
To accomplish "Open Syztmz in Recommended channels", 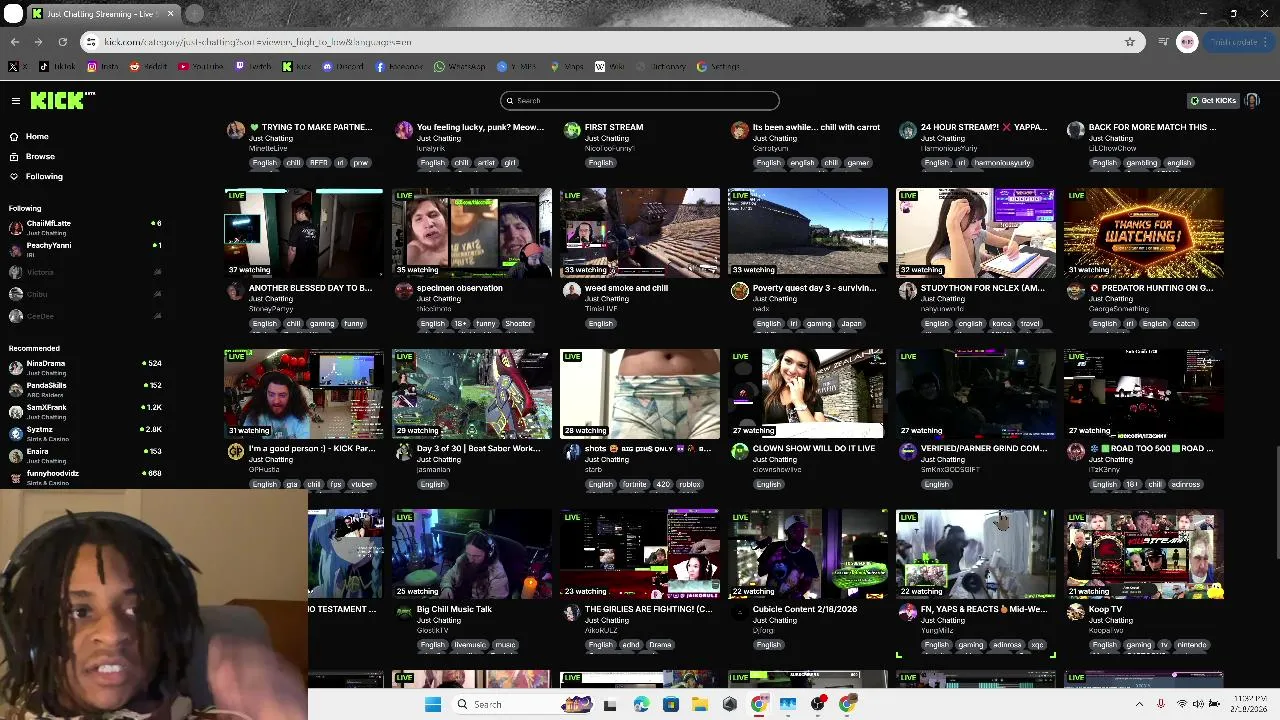I will tap(85, 433).
